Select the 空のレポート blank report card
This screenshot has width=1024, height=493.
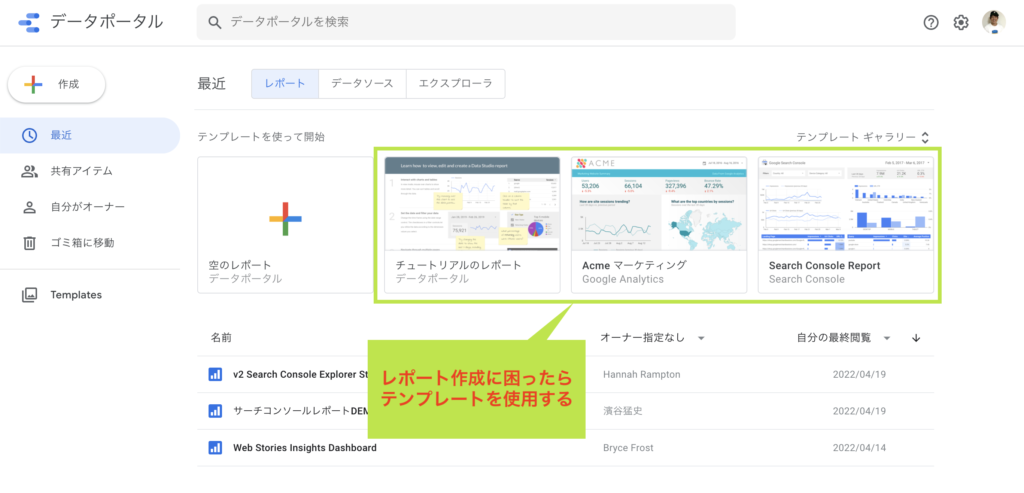tap(285, 224)
